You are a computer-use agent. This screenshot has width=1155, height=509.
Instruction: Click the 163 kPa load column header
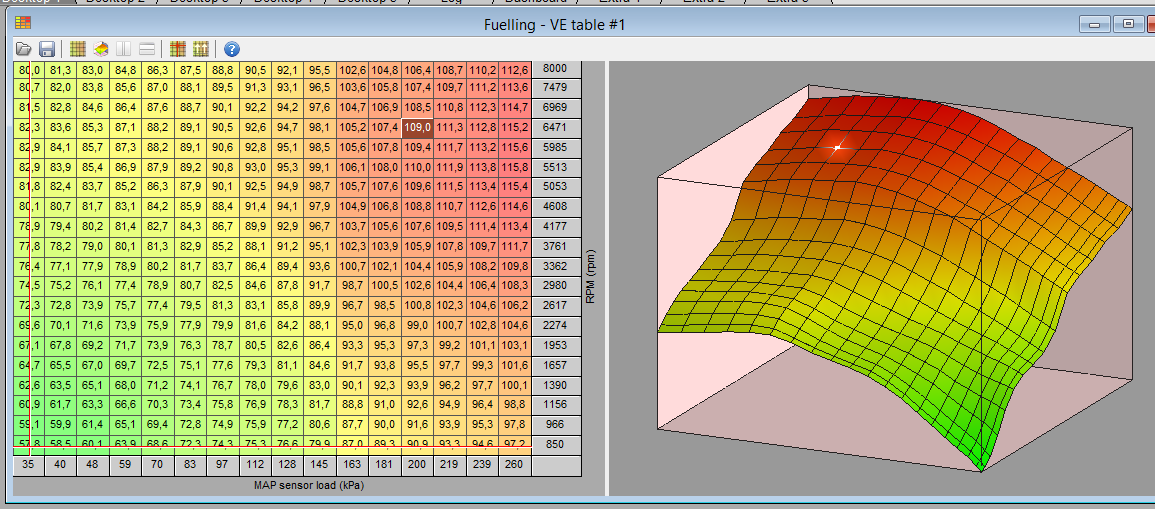coord(352,465)
